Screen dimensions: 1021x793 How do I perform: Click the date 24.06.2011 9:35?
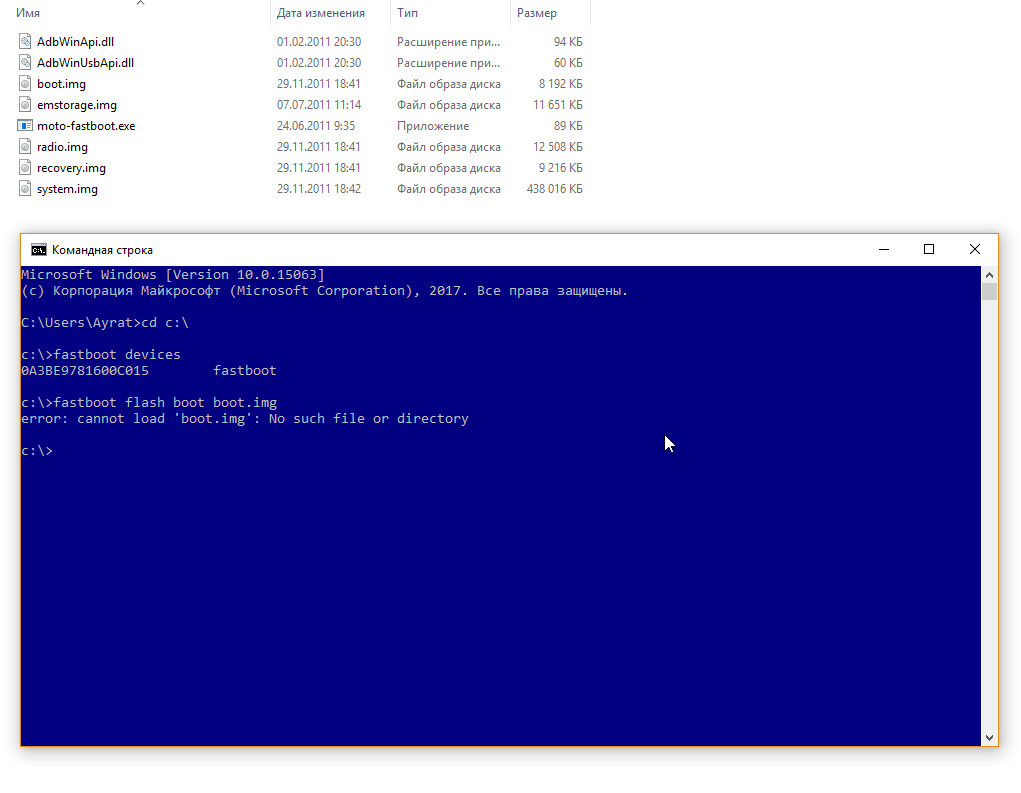coord(316,126)
